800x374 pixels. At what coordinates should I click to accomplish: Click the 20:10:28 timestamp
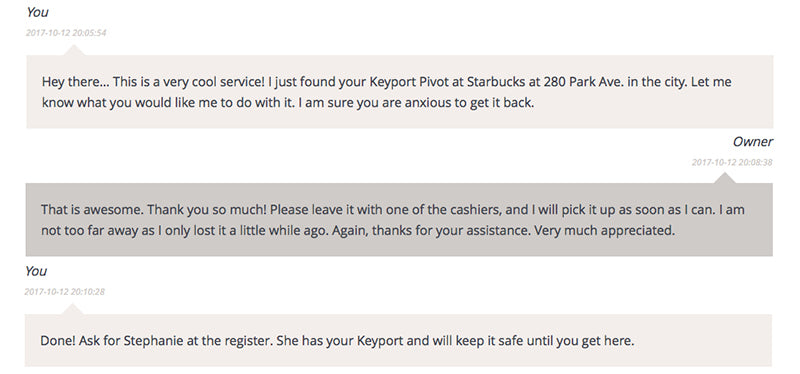64,292
